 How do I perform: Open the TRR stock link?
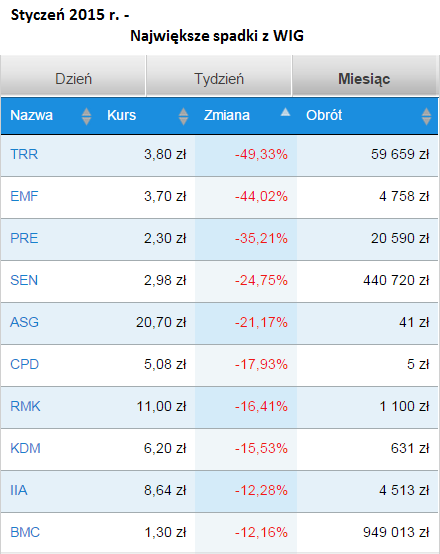24,154
